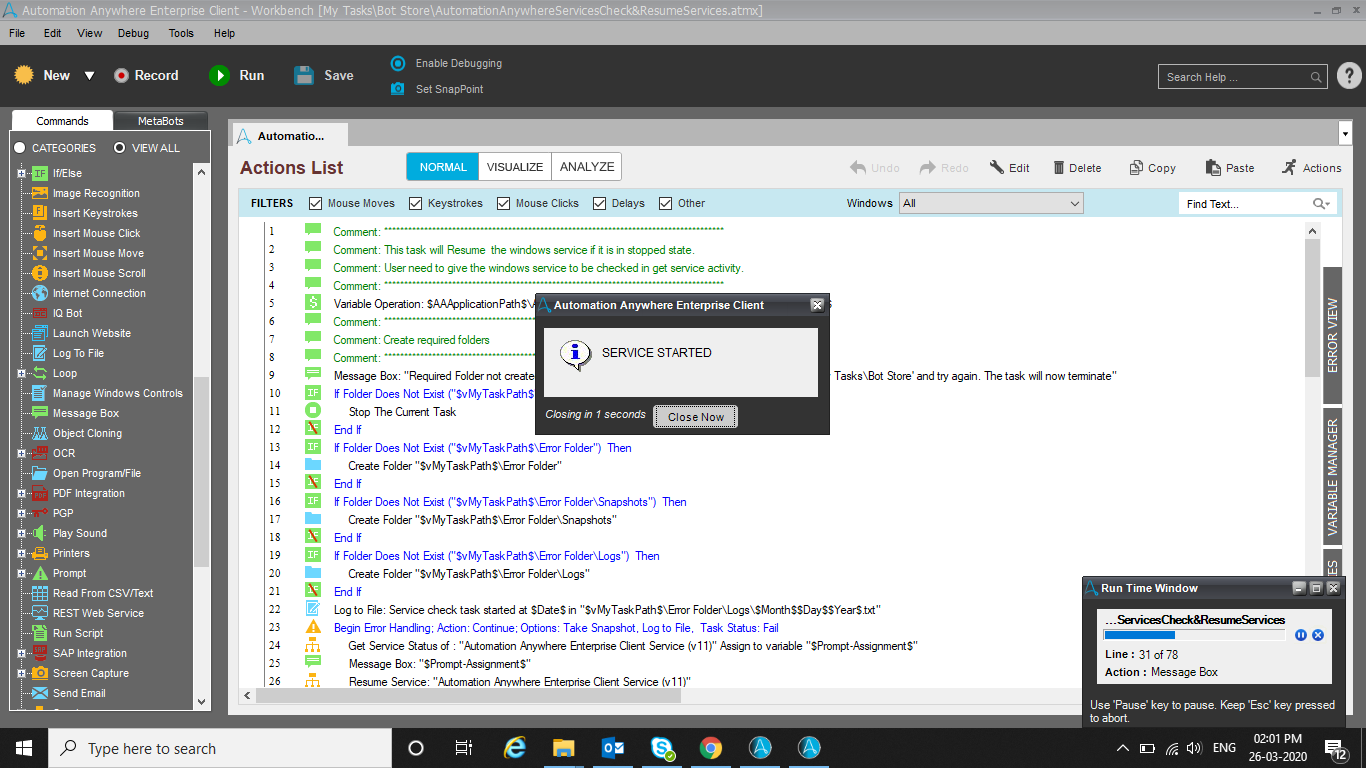Switch to the ANALYZE view tab
This screenshot has height=768, width=1366.
587,167
